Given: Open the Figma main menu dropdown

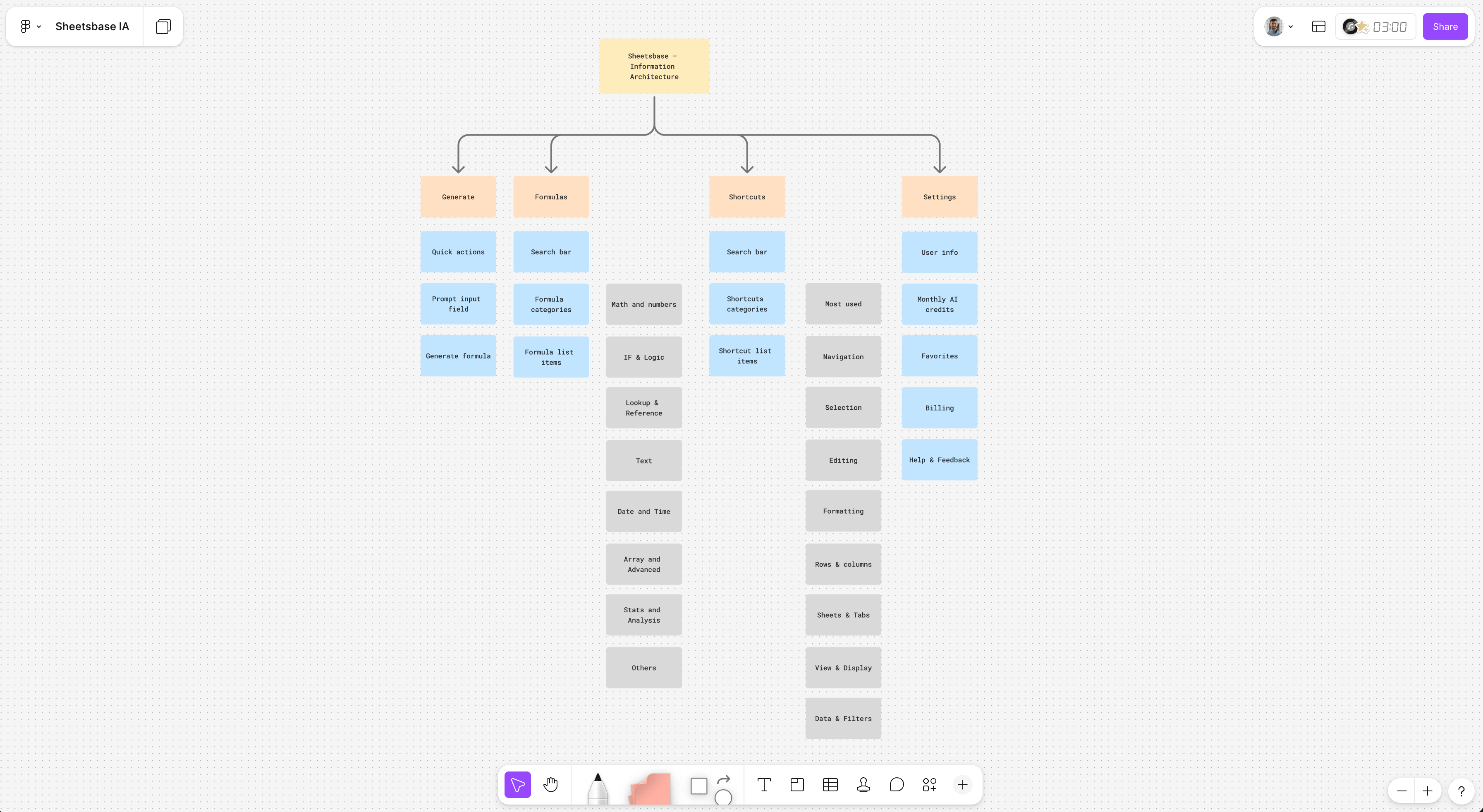Looking at the screenshot, I should tap(29, 26).
